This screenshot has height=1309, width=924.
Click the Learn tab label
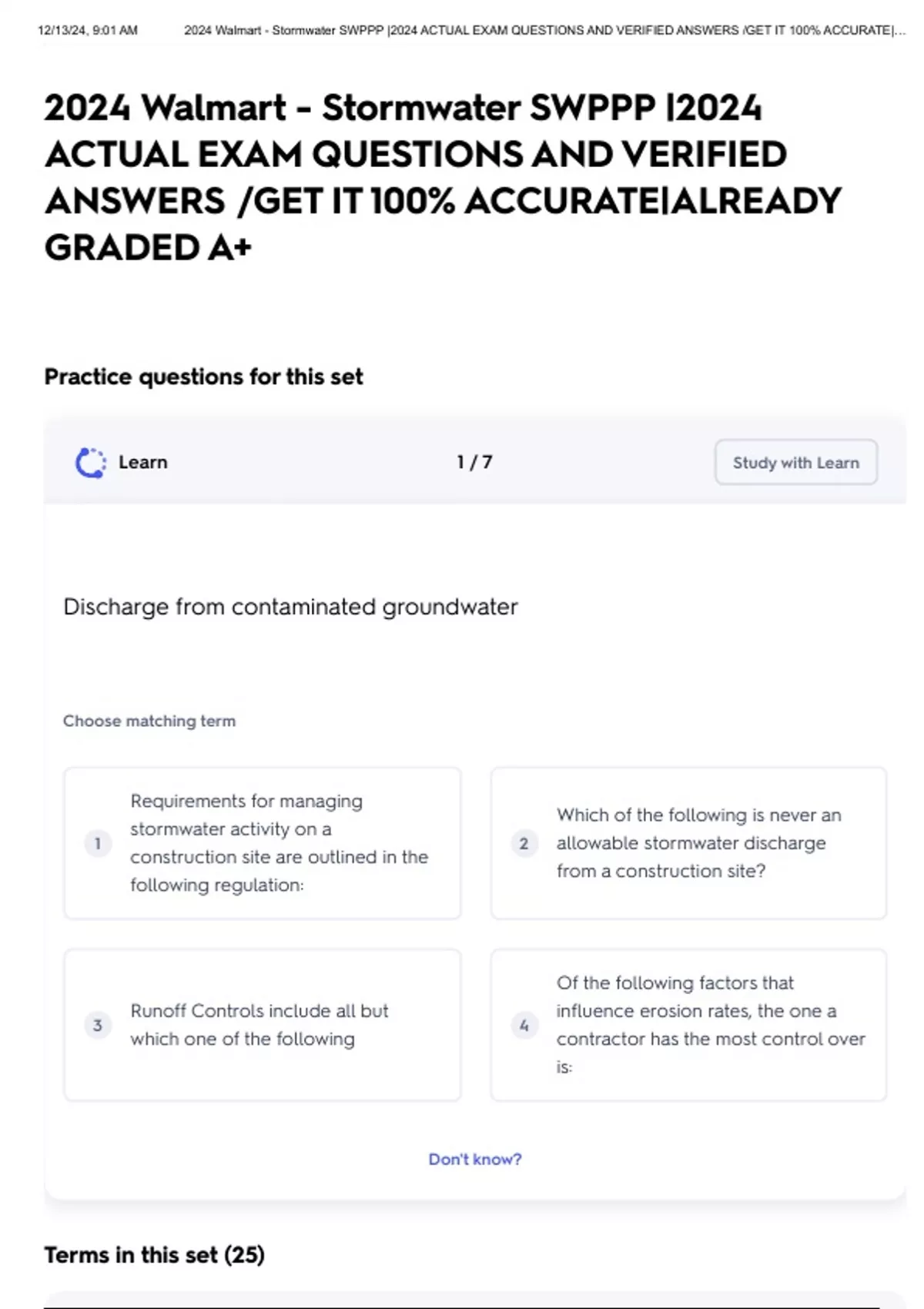pos(143,462)
